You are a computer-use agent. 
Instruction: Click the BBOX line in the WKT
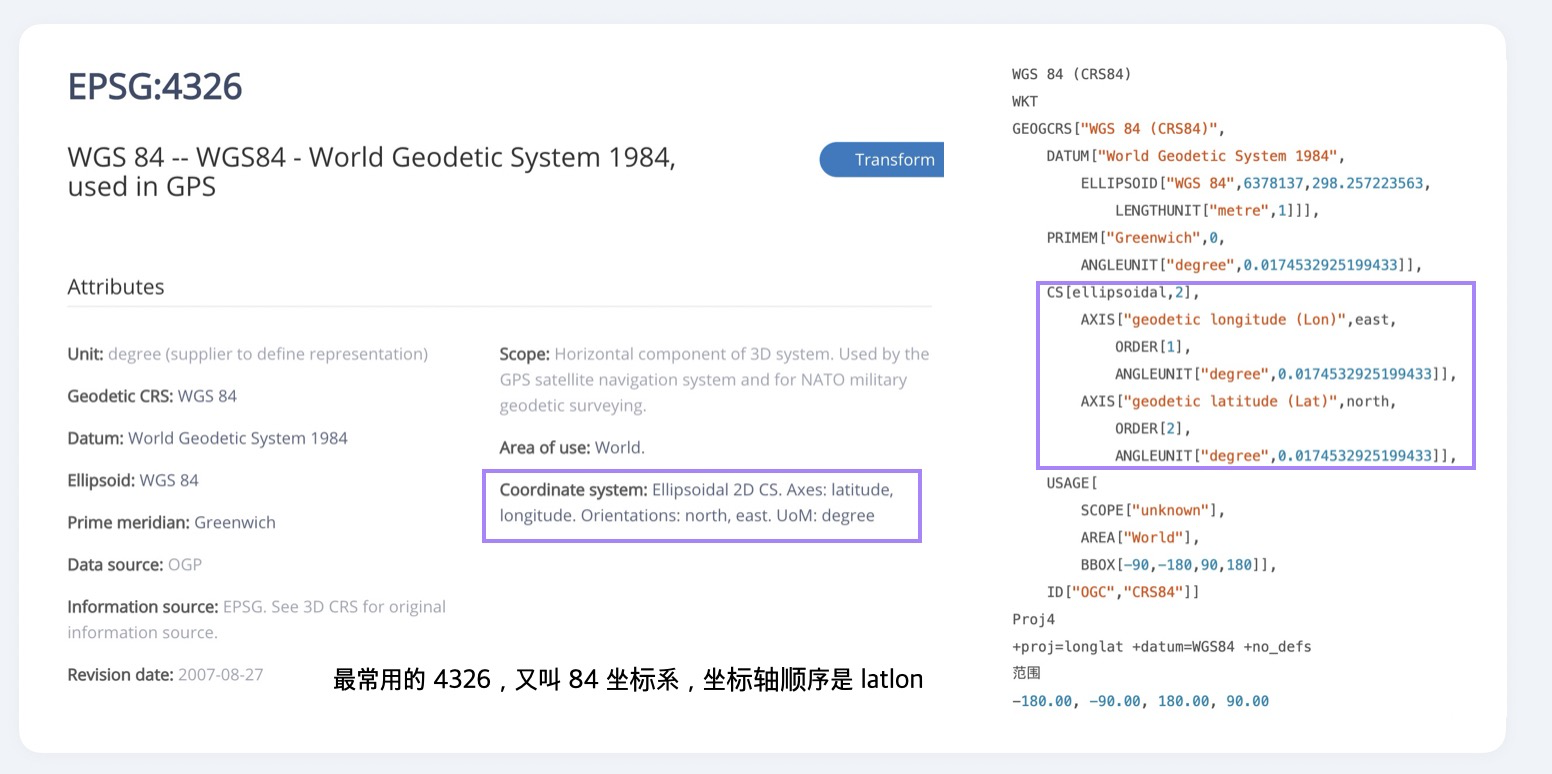tap(1178, 565)
